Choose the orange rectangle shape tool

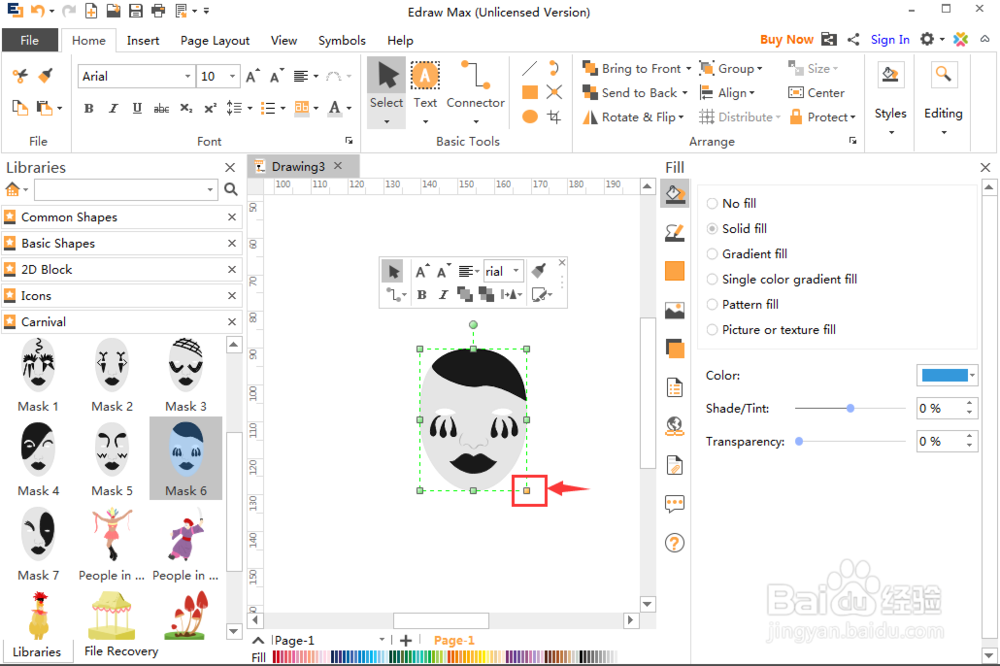coord(529,92)
